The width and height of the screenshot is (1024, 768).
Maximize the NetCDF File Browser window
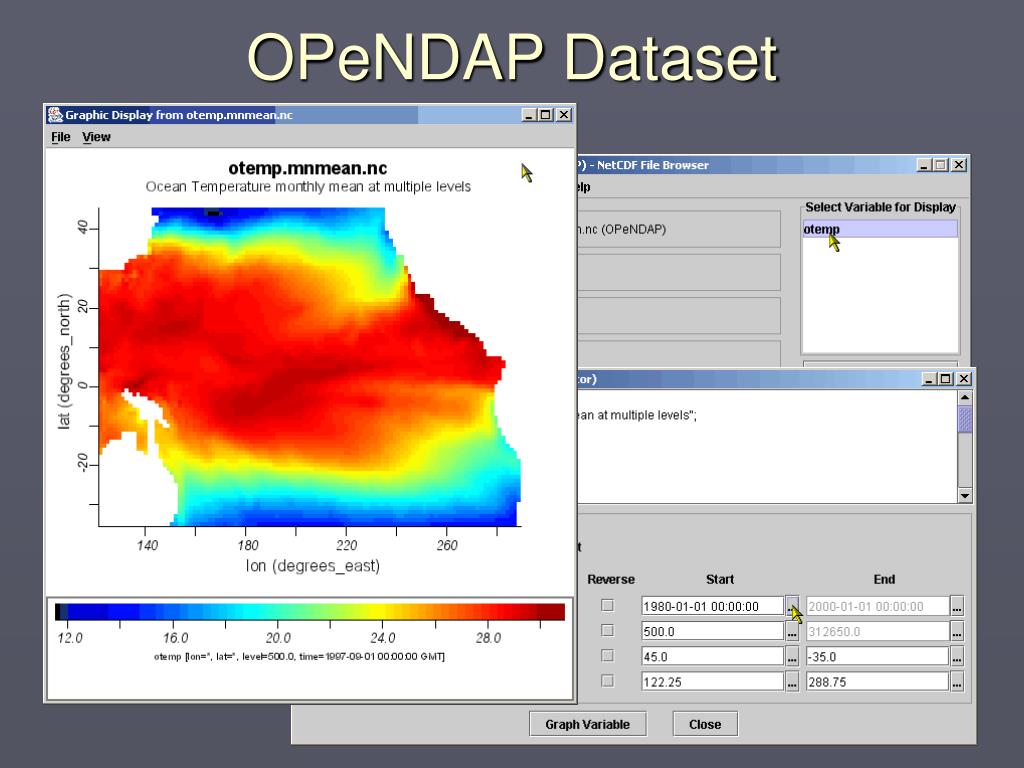(940, 165)
